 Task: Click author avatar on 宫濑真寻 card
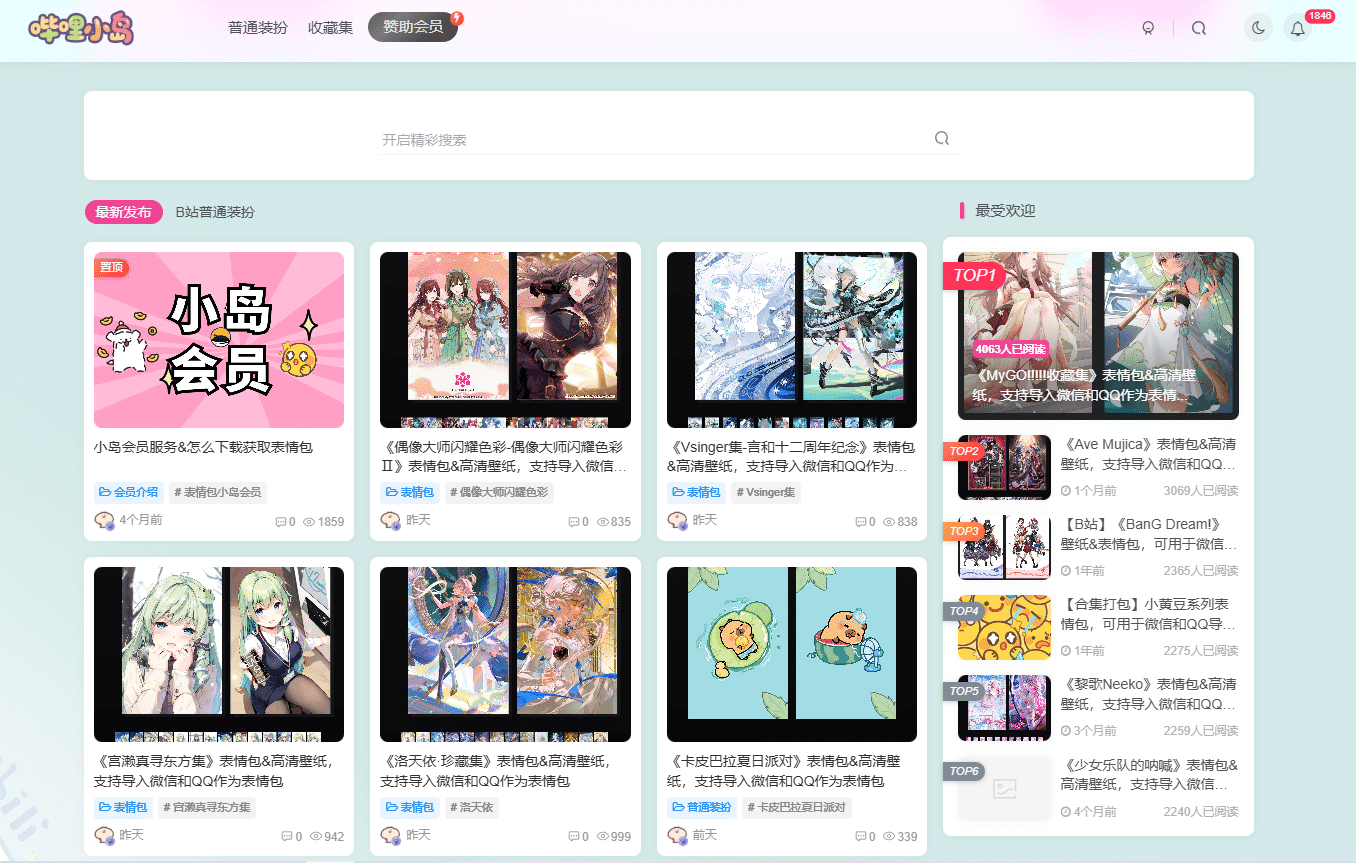click(105, 835)
